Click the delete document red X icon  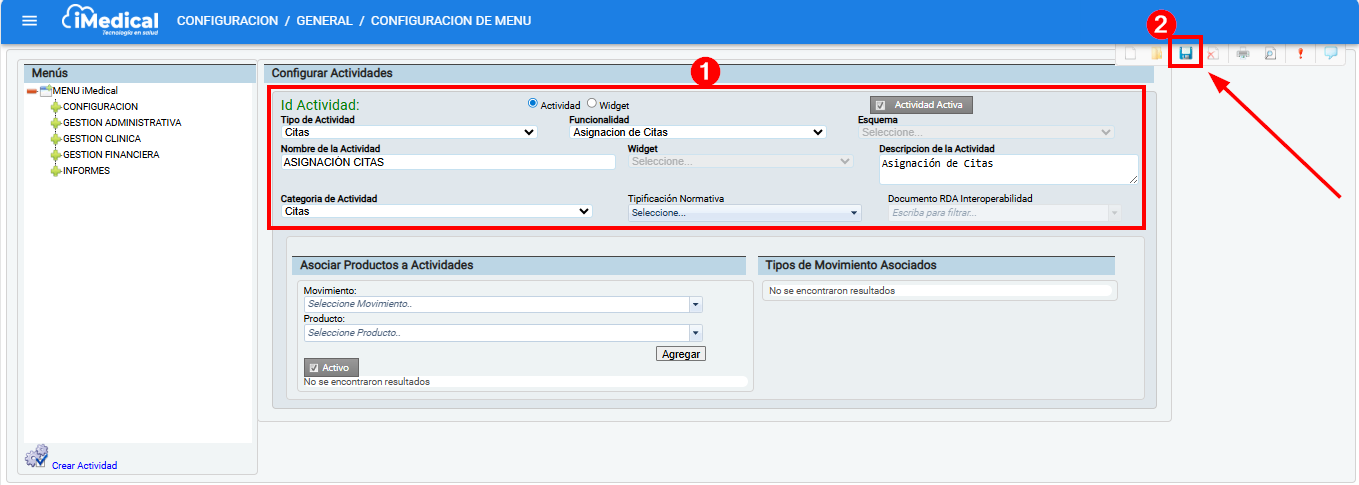click(x=1212, y=54)
